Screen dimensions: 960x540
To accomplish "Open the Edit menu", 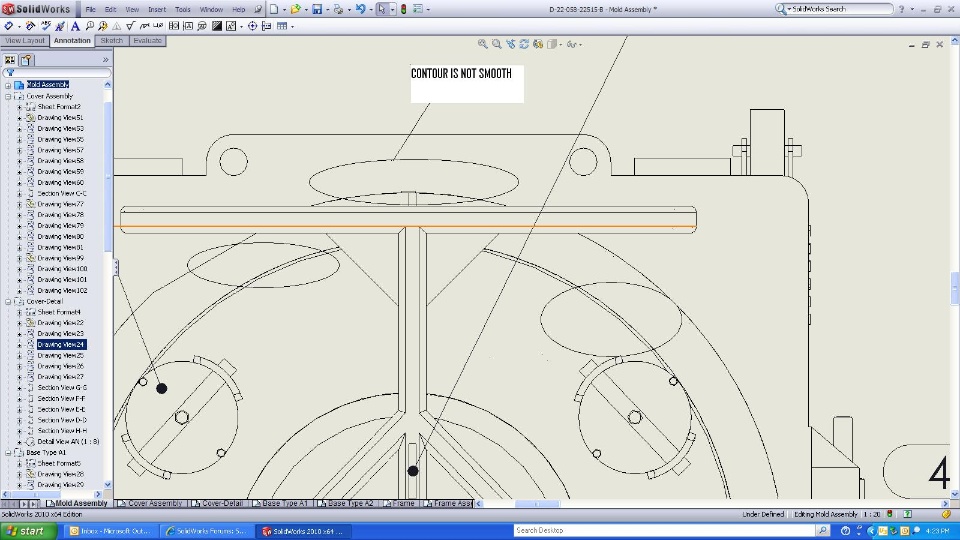I will point(110,9).
